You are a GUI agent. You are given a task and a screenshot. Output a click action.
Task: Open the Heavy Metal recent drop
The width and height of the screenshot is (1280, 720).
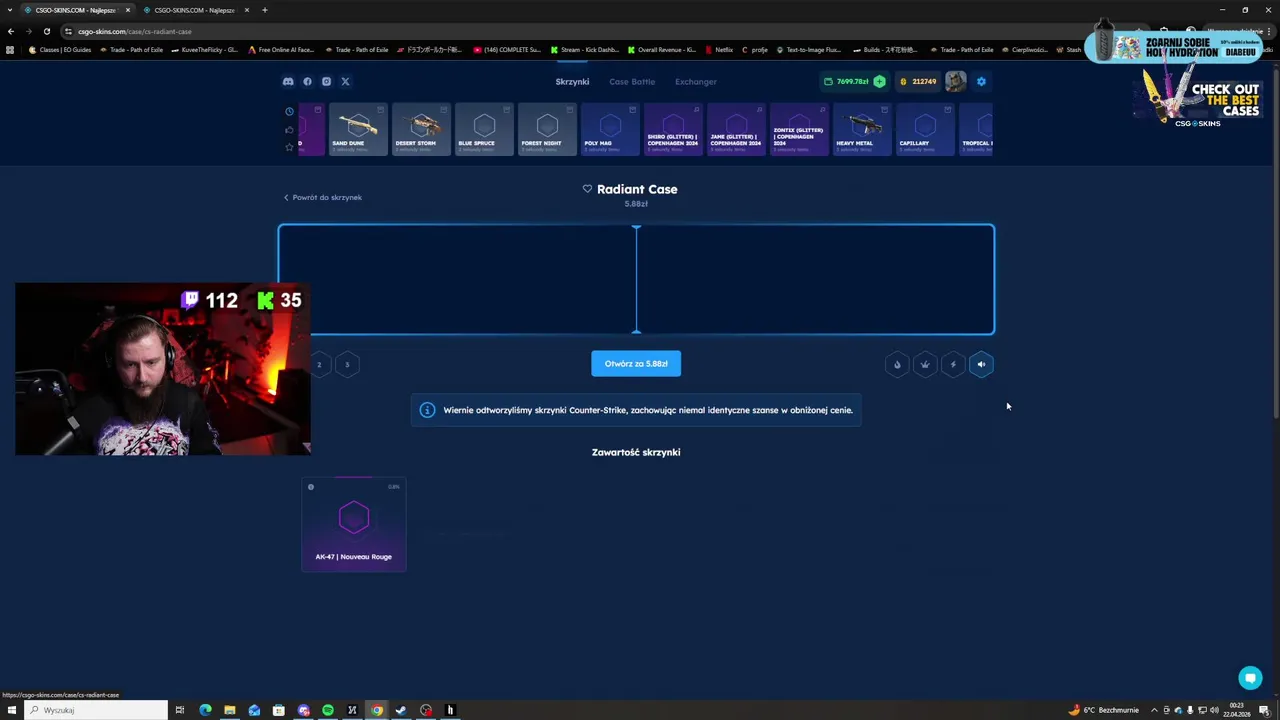[x=862, y=129]
